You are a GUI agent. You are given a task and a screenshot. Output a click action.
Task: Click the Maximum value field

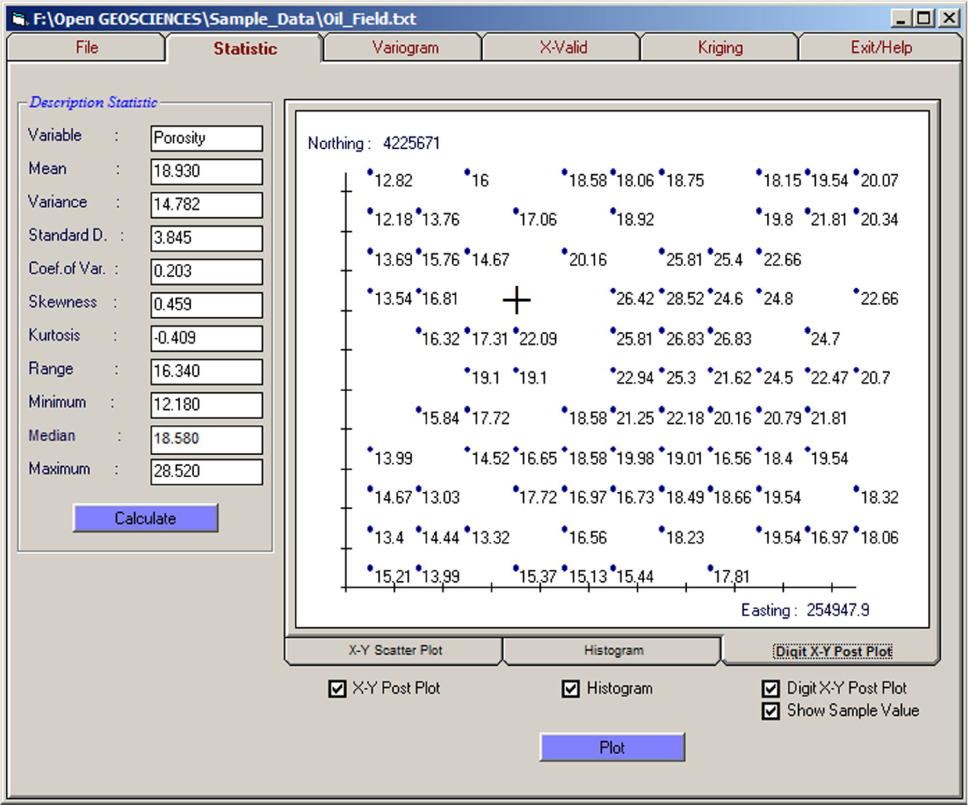(x=206, y=471)
